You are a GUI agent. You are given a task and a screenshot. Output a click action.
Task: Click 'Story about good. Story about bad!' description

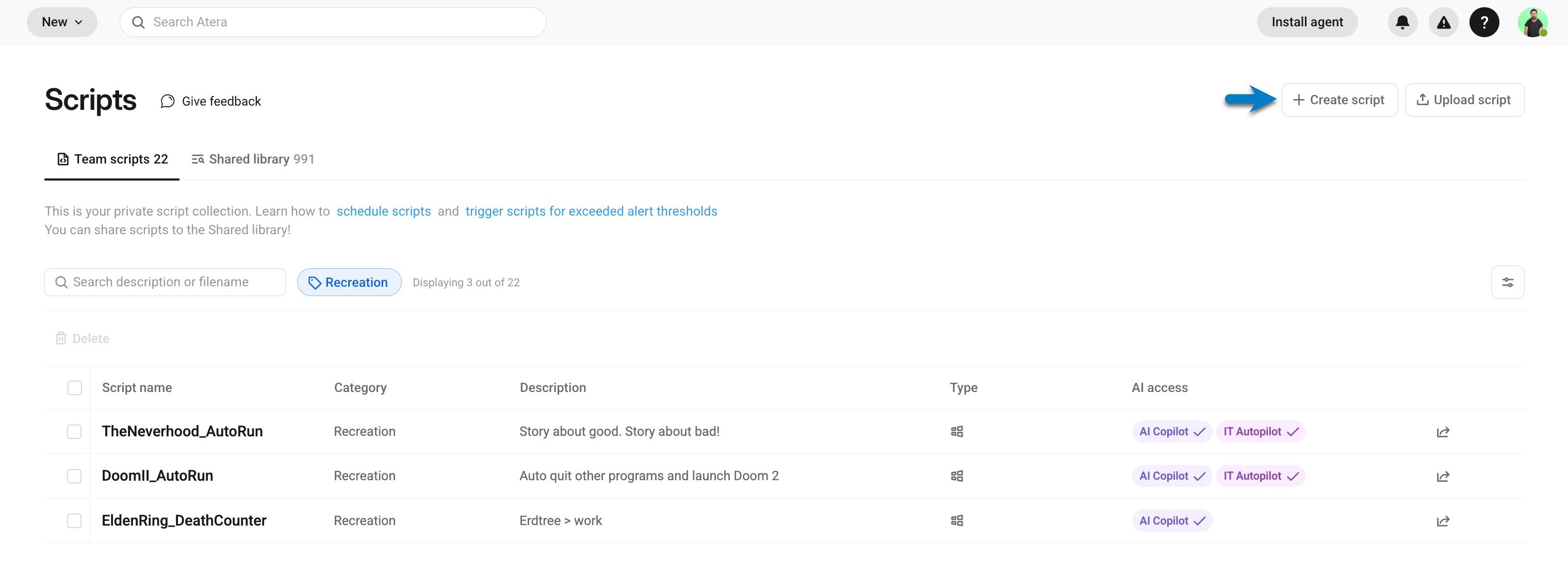pos(619,432)
